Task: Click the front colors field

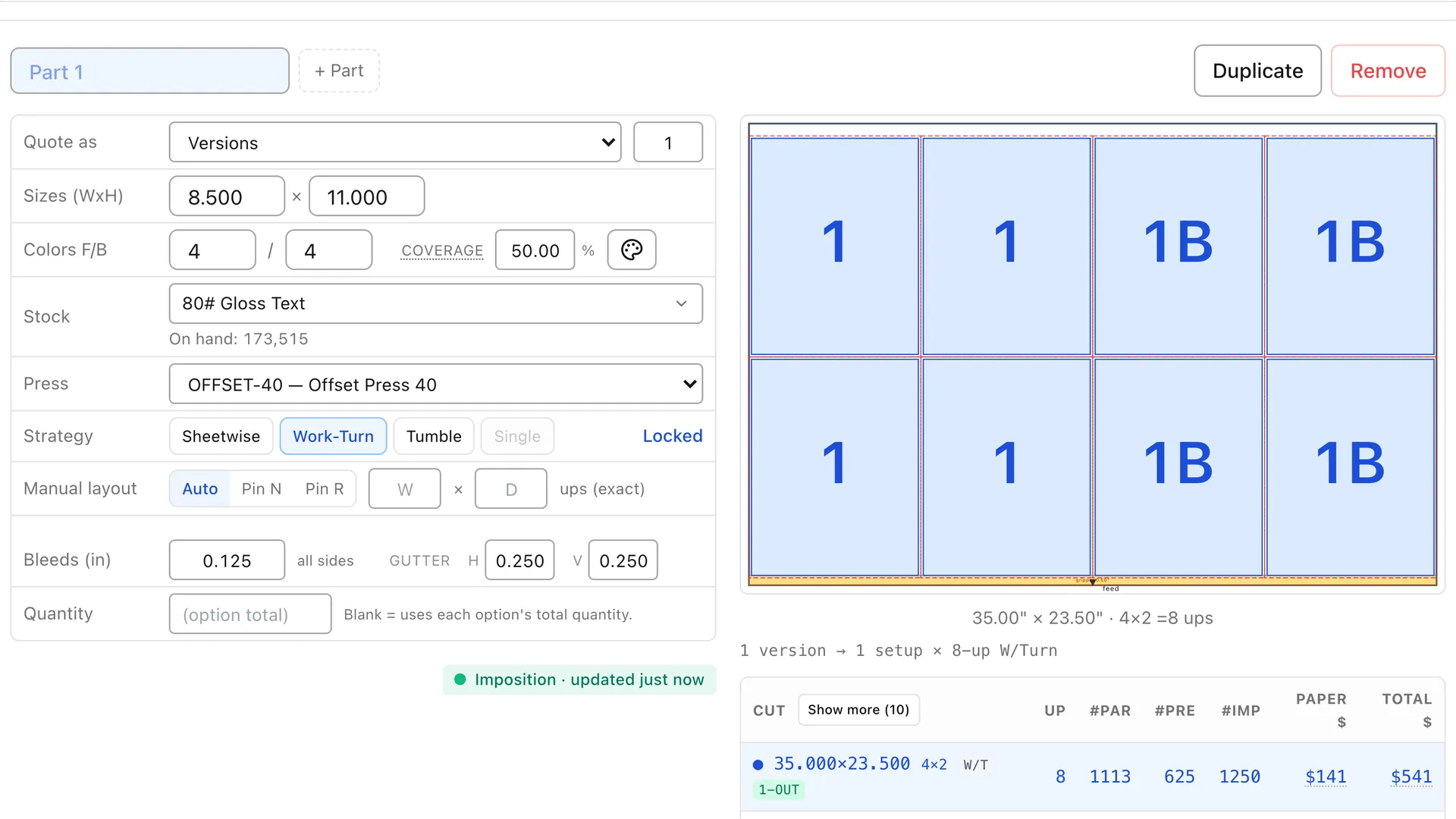Action: (x=212, y=250)
